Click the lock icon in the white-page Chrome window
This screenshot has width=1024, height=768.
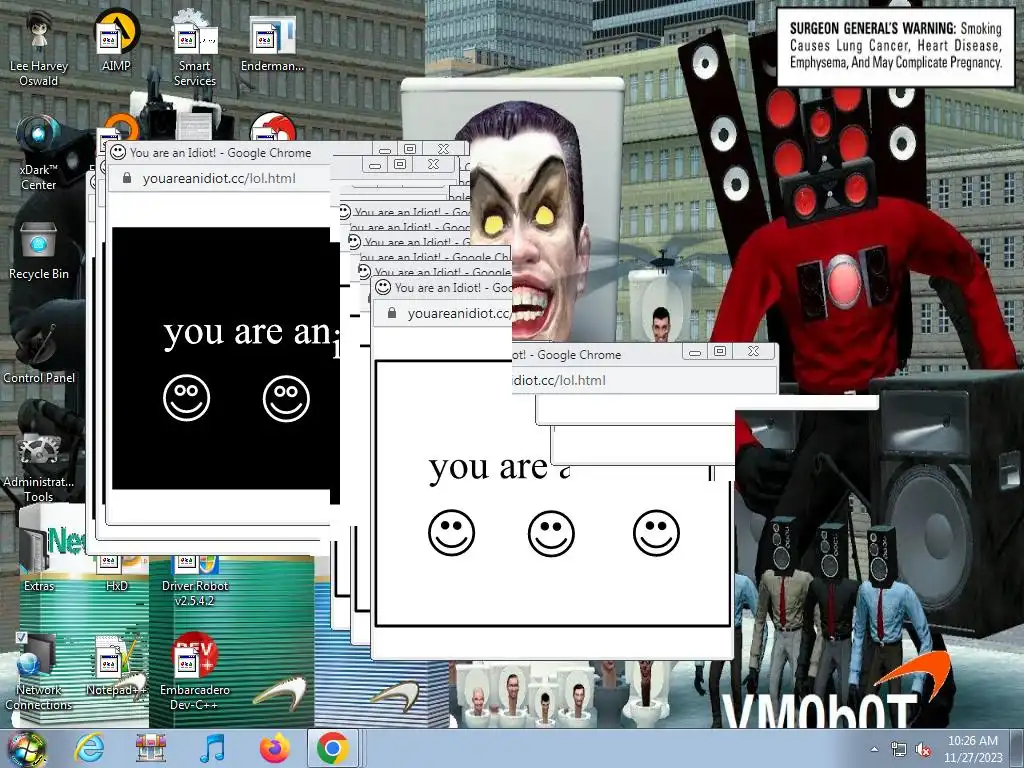point(392,313)
